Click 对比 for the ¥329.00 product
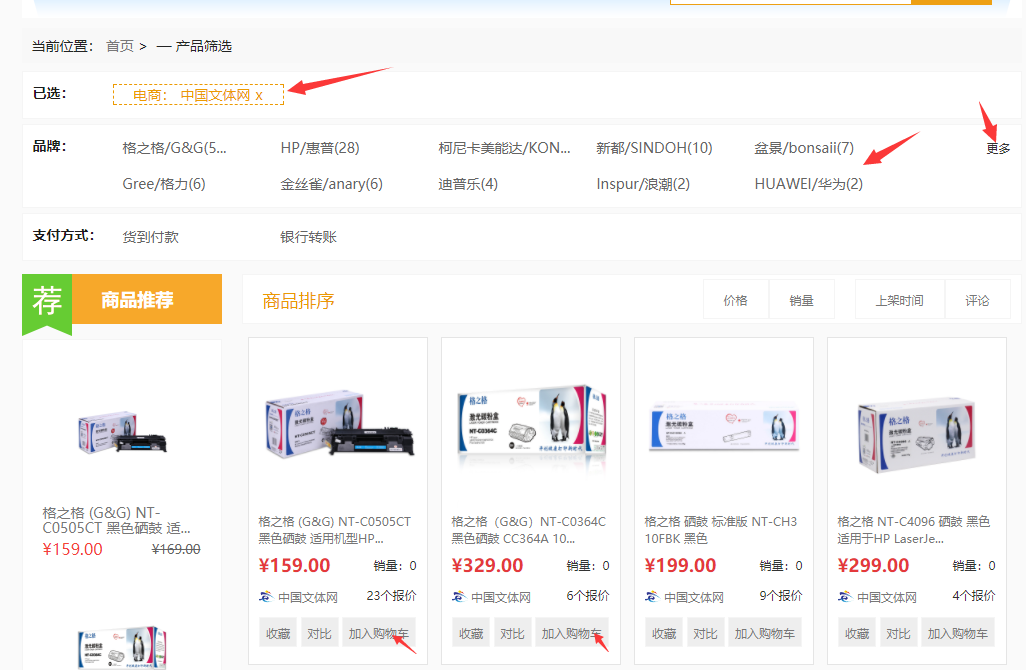The image size is (1026, 670). coord(512,633)
